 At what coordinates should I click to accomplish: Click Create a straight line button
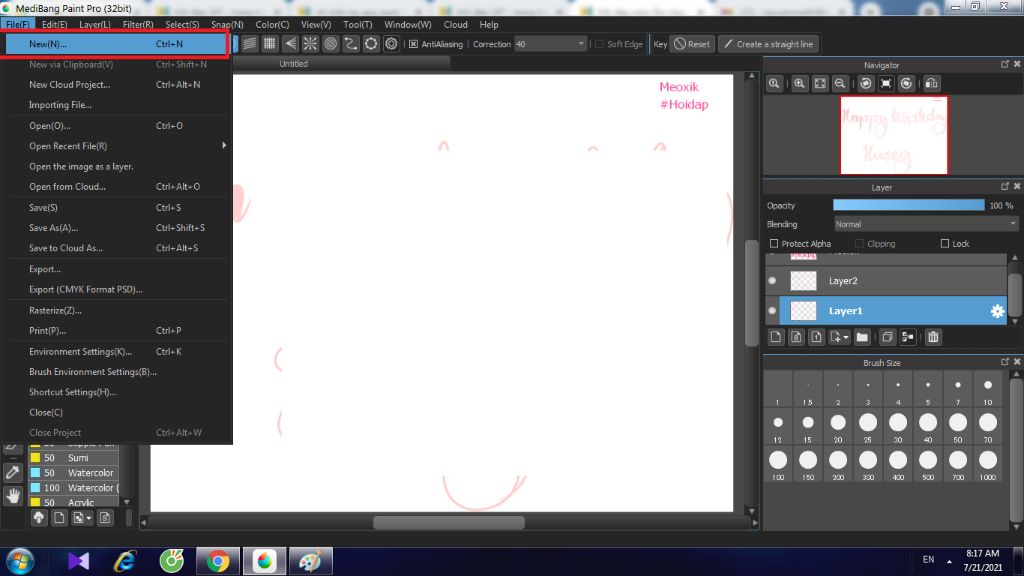tap(769, 44)
